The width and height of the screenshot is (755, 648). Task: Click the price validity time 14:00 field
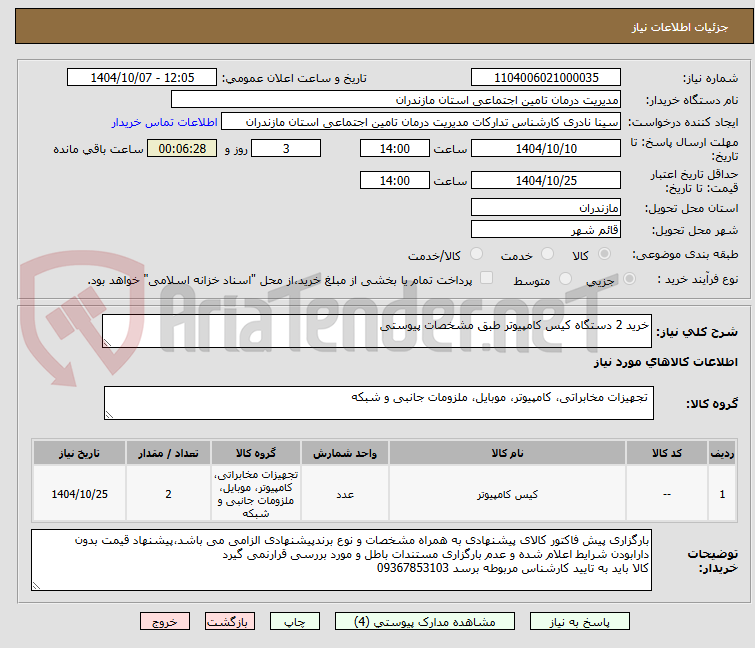click(x=394, y=181)
